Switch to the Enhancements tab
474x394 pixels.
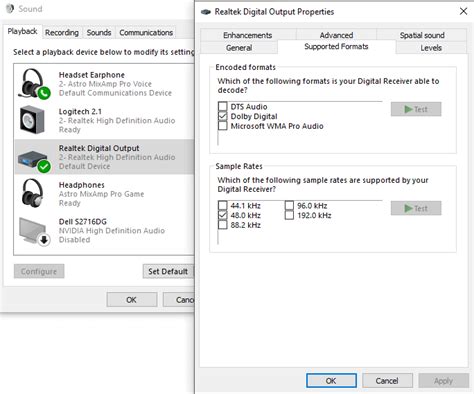(248, 35)
